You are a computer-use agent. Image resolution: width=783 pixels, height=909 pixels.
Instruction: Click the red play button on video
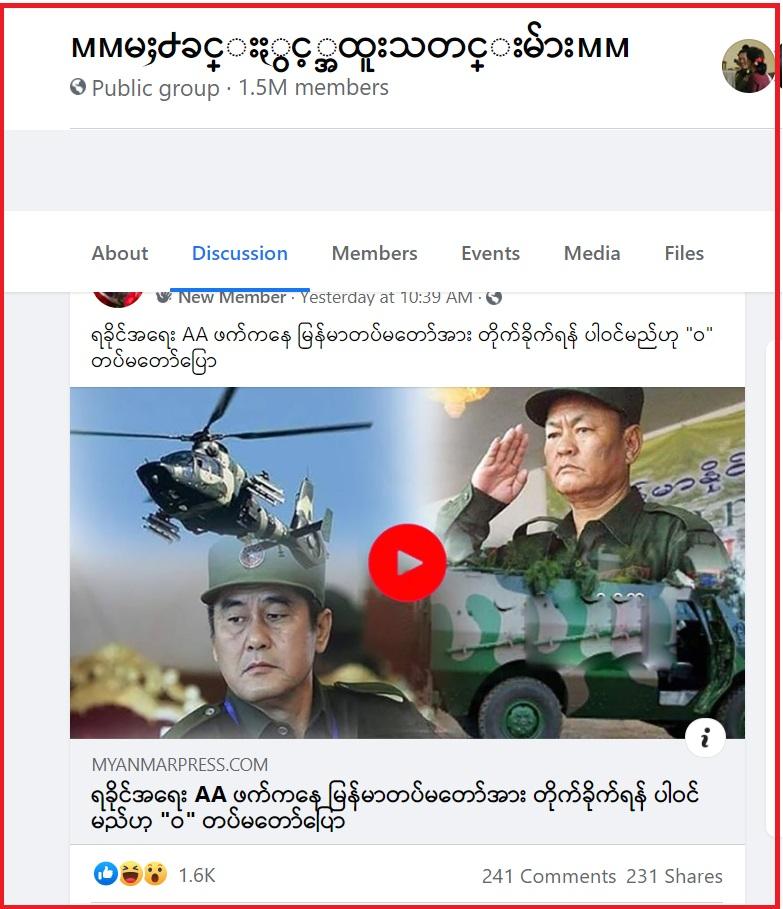(x=407, y=563)
